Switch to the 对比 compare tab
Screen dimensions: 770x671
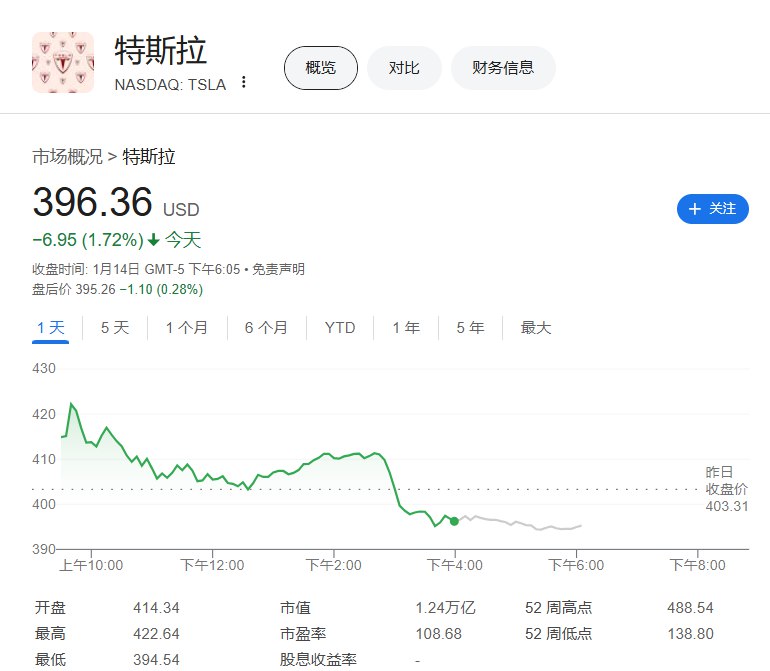pyautogui.click(x=404, y=68)
